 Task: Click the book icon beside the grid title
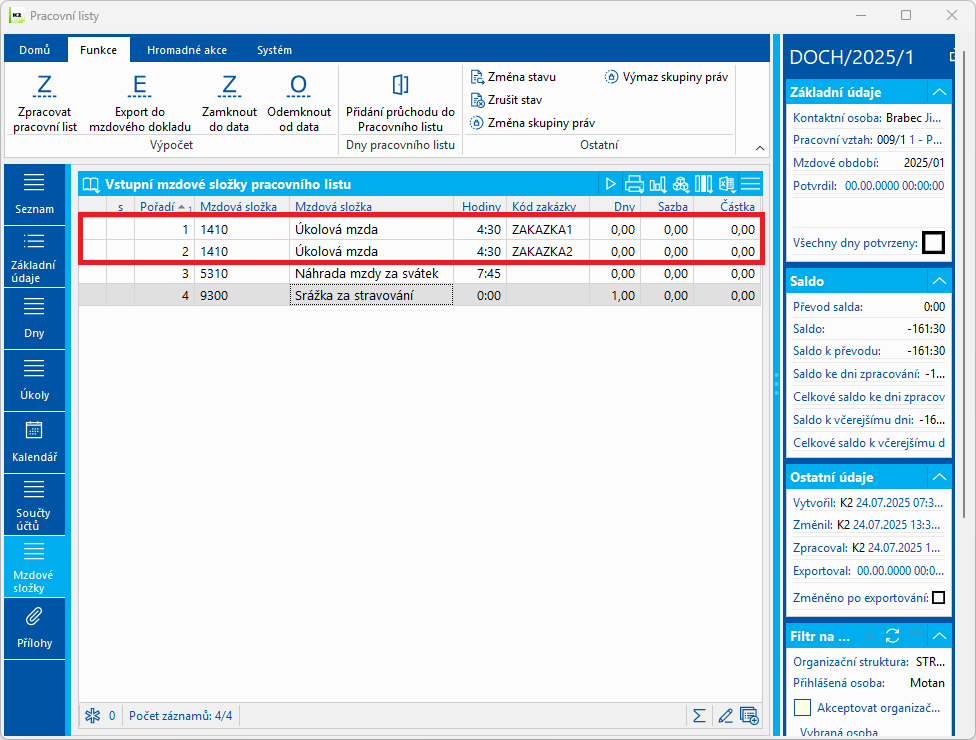tap(92, 185)
